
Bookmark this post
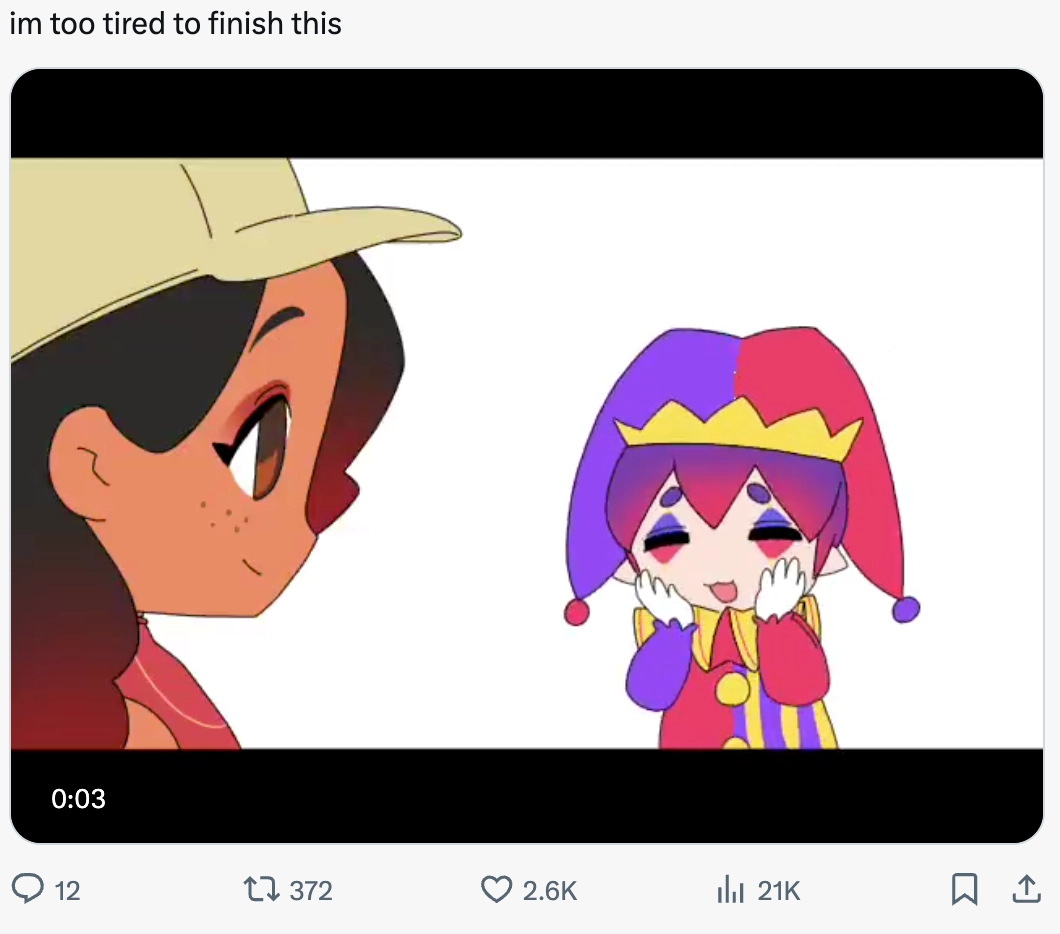pyautogui.click(x=964, y=889)
